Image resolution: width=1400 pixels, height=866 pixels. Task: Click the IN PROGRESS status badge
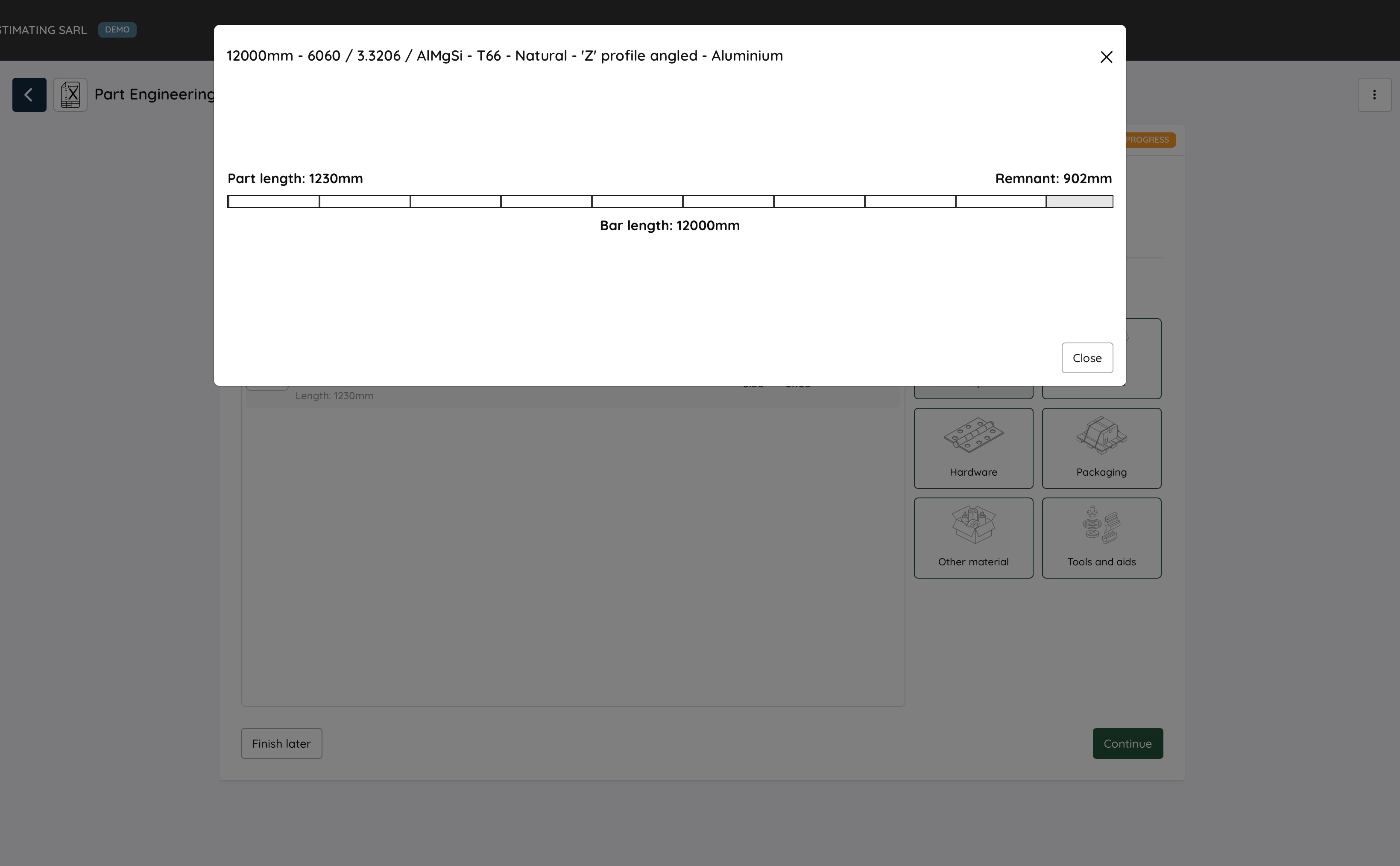1150,140
